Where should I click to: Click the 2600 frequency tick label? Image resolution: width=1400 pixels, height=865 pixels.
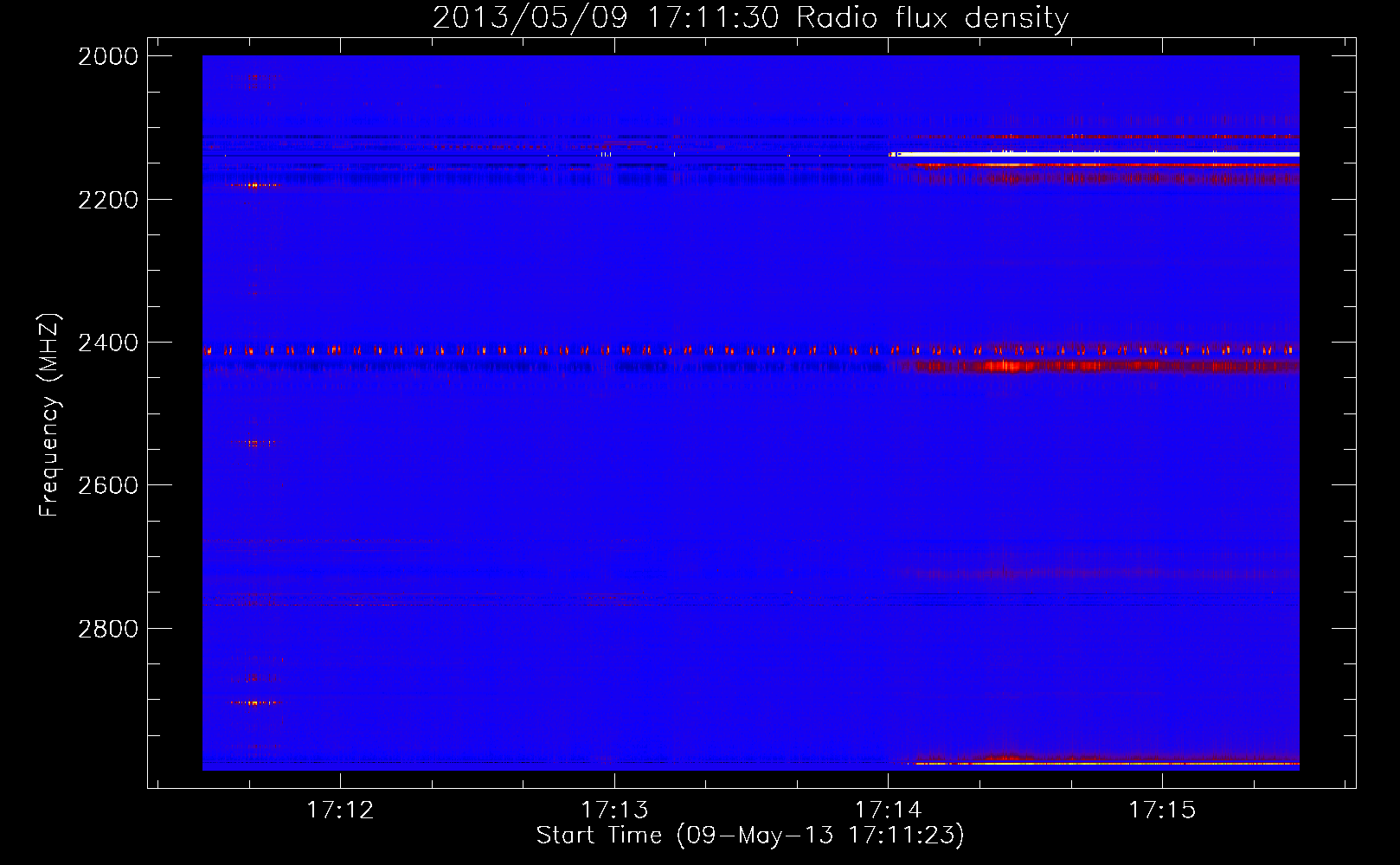tap(108, 485)
